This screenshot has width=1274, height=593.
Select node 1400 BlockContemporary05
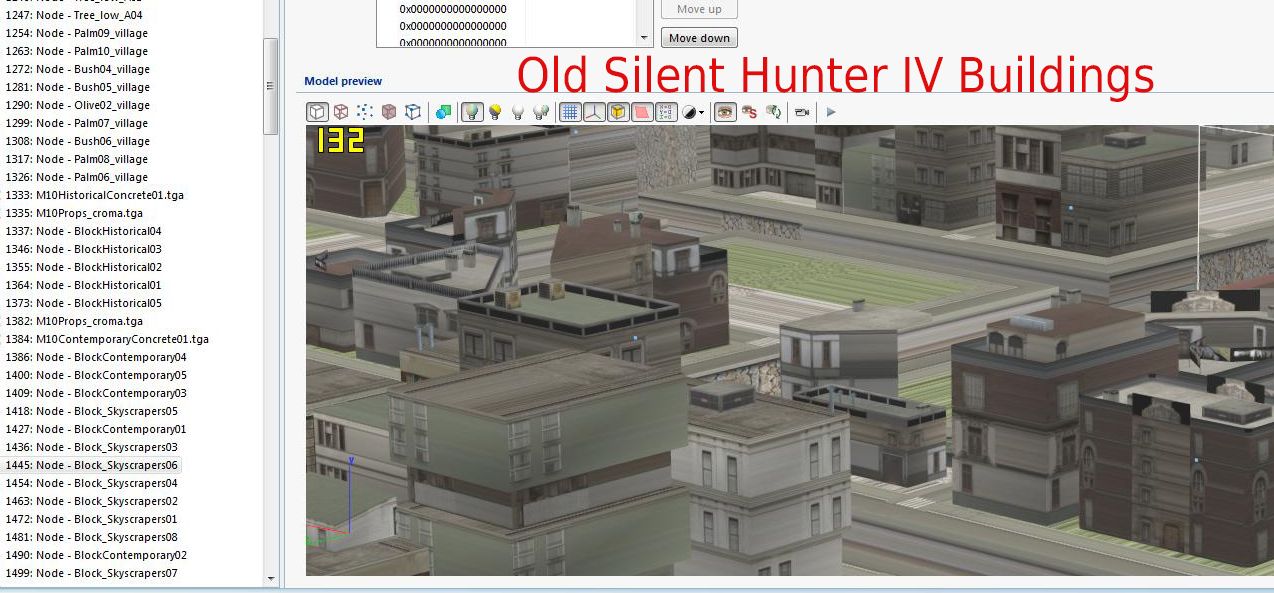point(96,375)
